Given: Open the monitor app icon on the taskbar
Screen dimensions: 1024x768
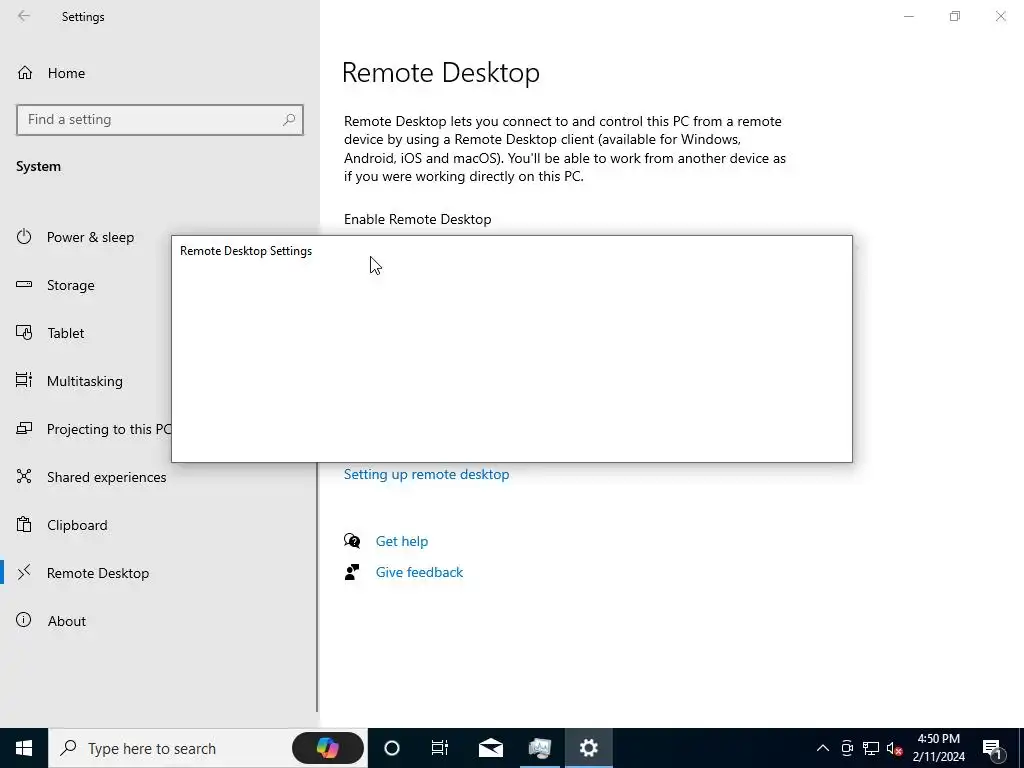Looking at the screenshot, I should pos(540,748).
